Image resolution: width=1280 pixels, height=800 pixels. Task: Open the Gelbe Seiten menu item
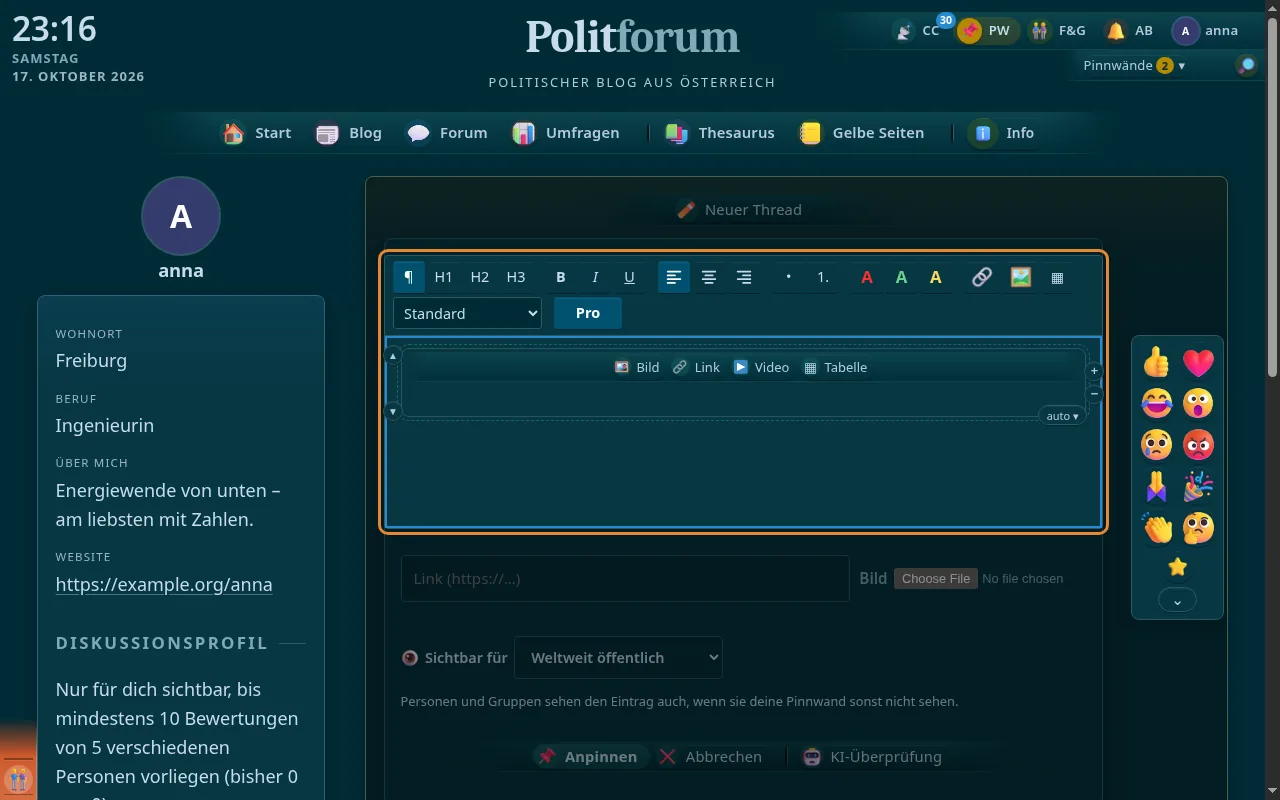861,133
